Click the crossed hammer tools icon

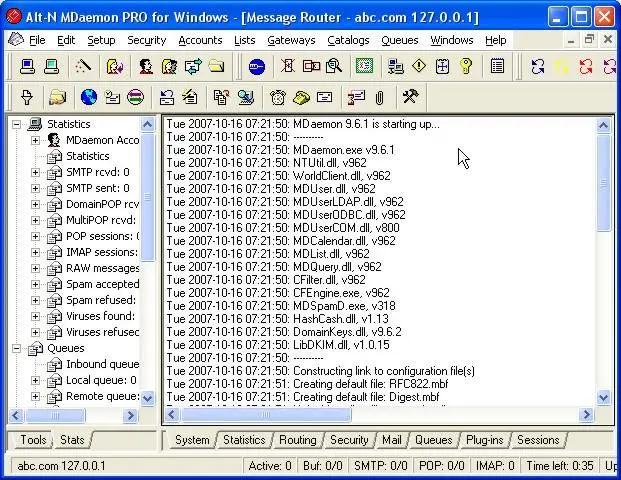tap(410, 97)
